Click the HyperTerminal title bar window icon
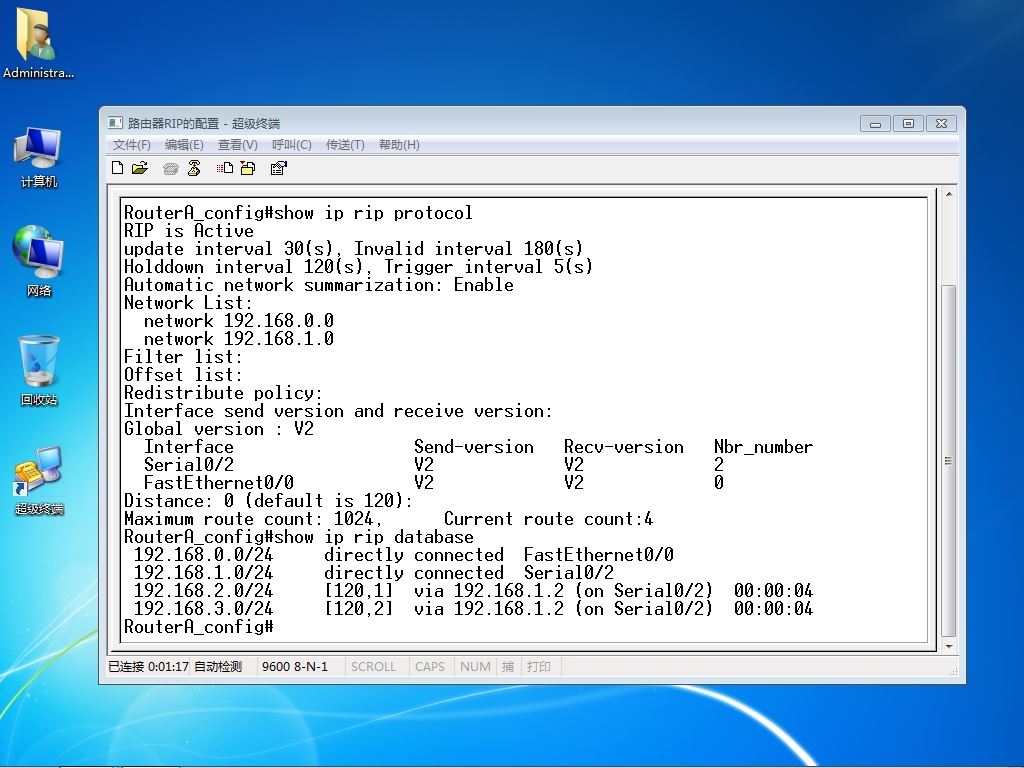 115,123
